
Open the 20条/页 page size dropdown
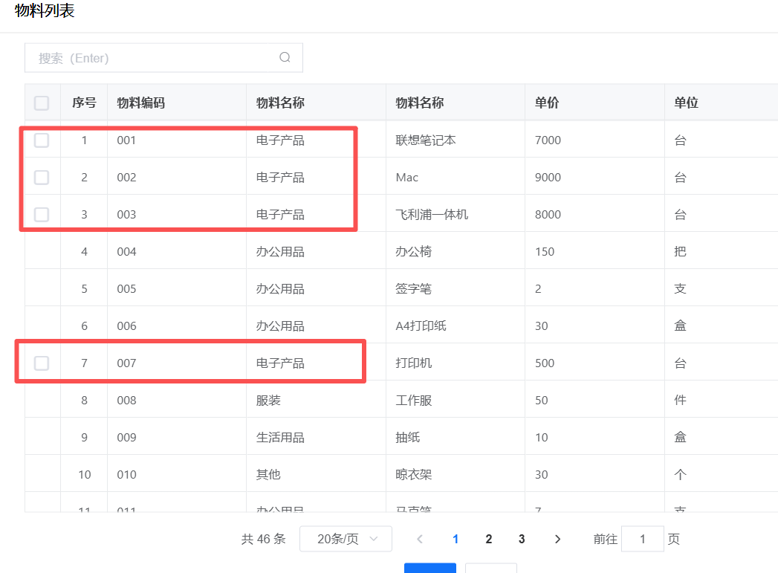pos(345,539)
